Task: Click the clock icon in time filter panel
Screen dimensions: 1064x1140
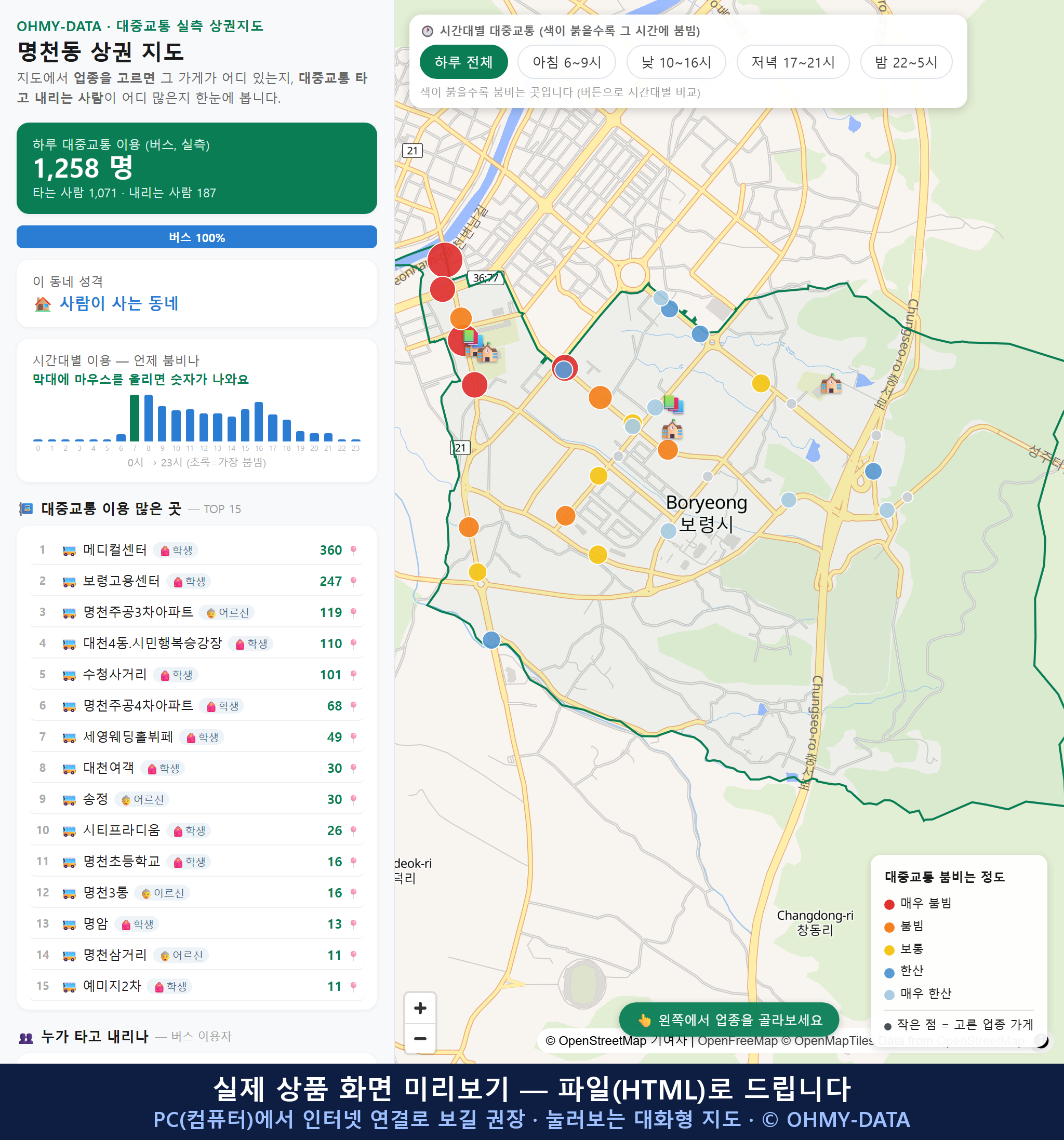Action: (x=428, y=31)
